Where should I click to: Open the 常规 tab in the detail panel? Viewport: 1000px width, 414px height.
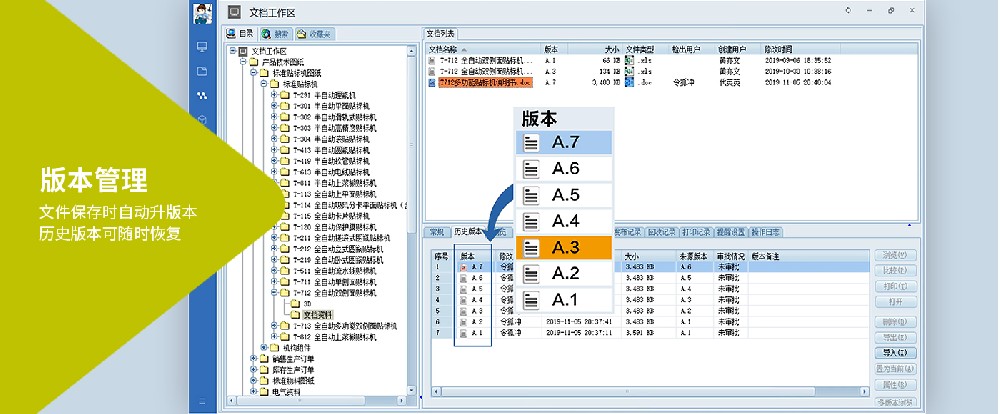tap(438, 232)
